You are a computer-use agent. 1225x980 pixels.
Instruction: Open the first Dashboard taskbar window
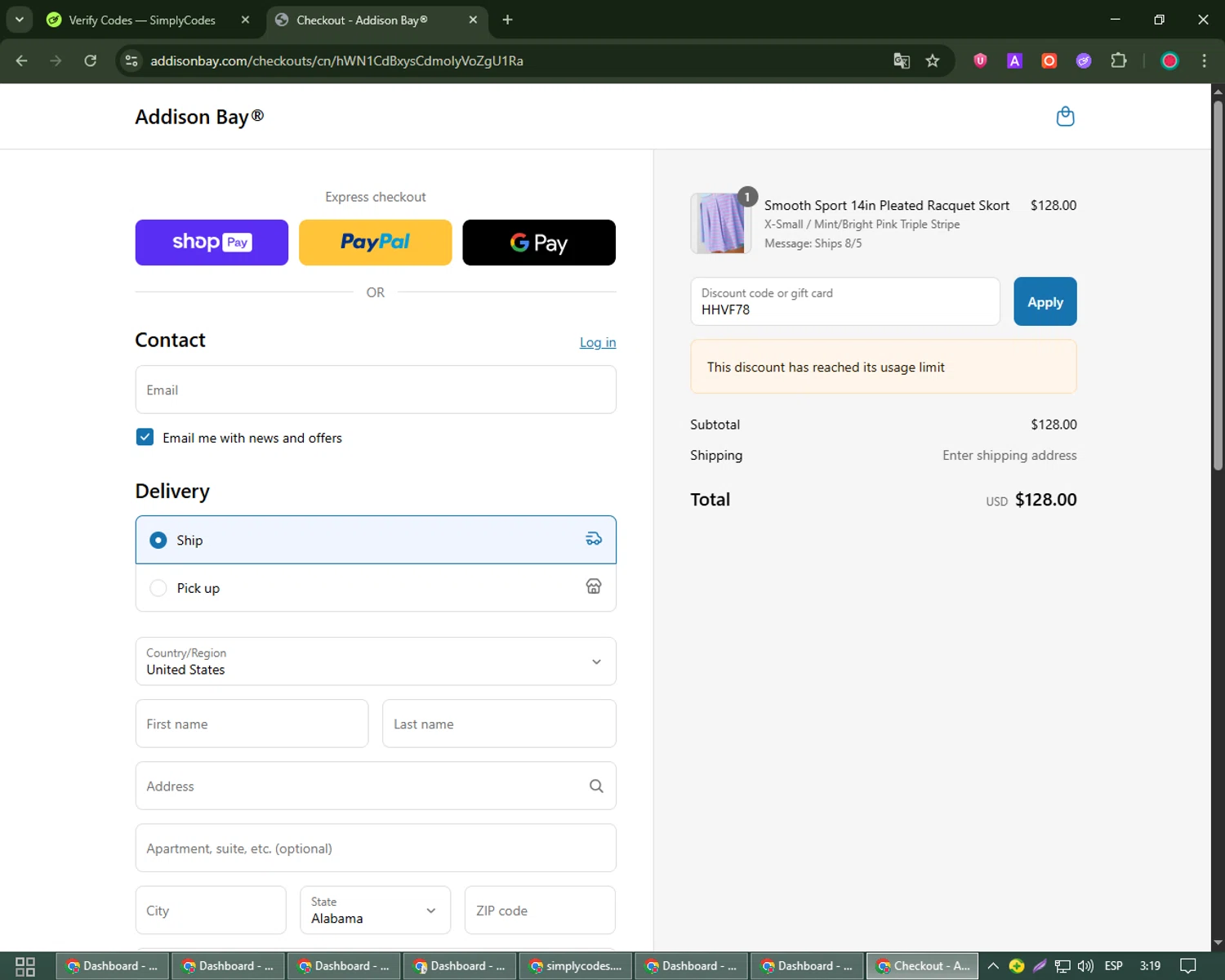click(x=112, y=966)
